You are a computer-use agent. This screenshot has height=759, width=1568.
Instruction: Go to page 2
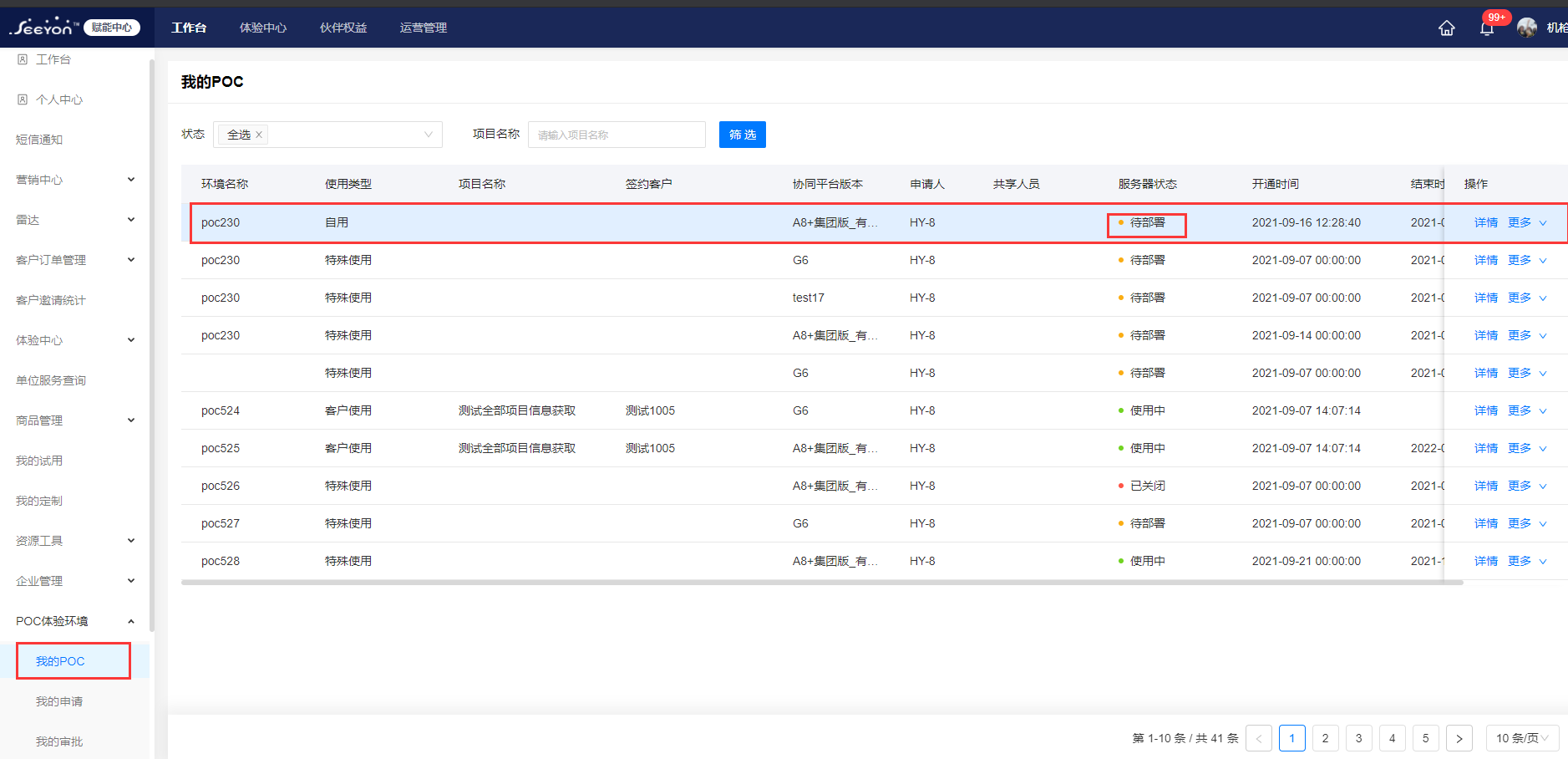pyautogui.click(x=1326, y=738)
